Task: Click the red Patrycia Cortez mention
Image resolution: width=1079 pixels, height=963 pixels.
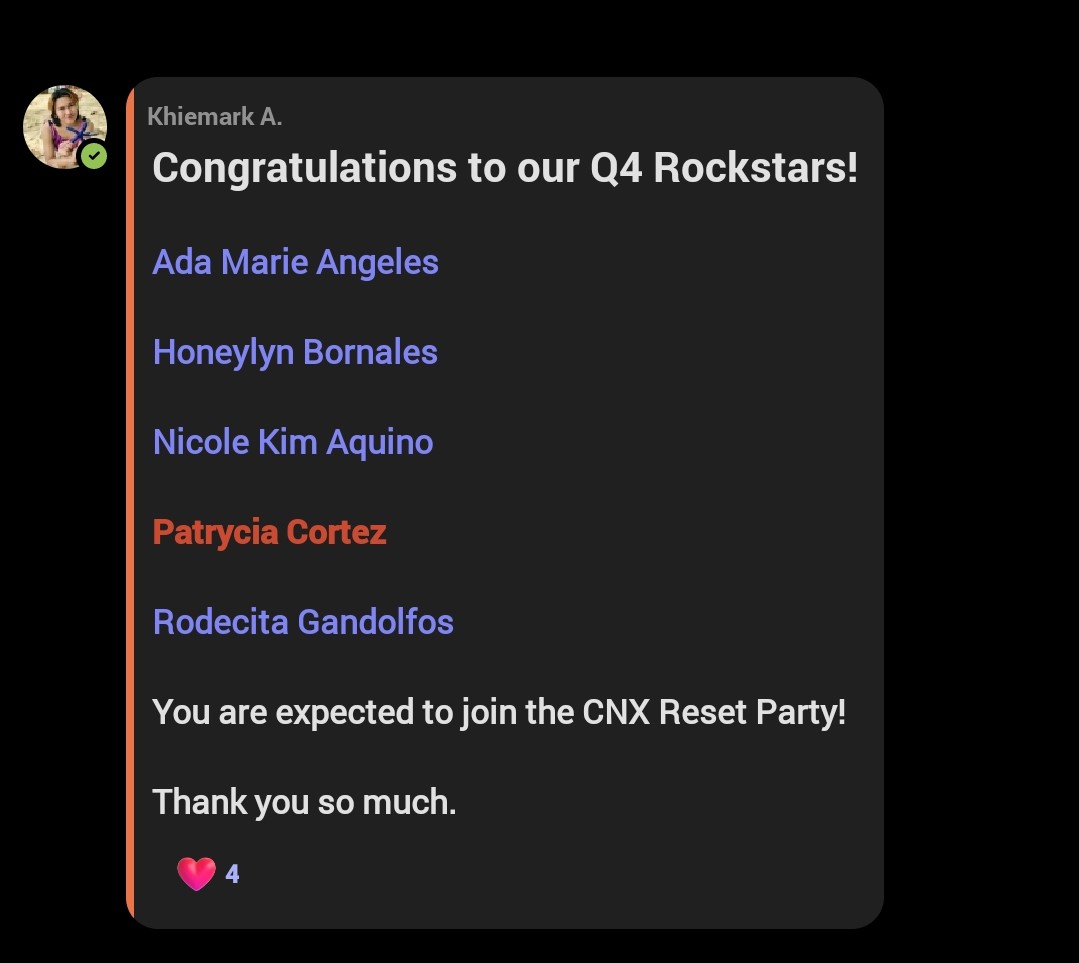Action: 269,532
